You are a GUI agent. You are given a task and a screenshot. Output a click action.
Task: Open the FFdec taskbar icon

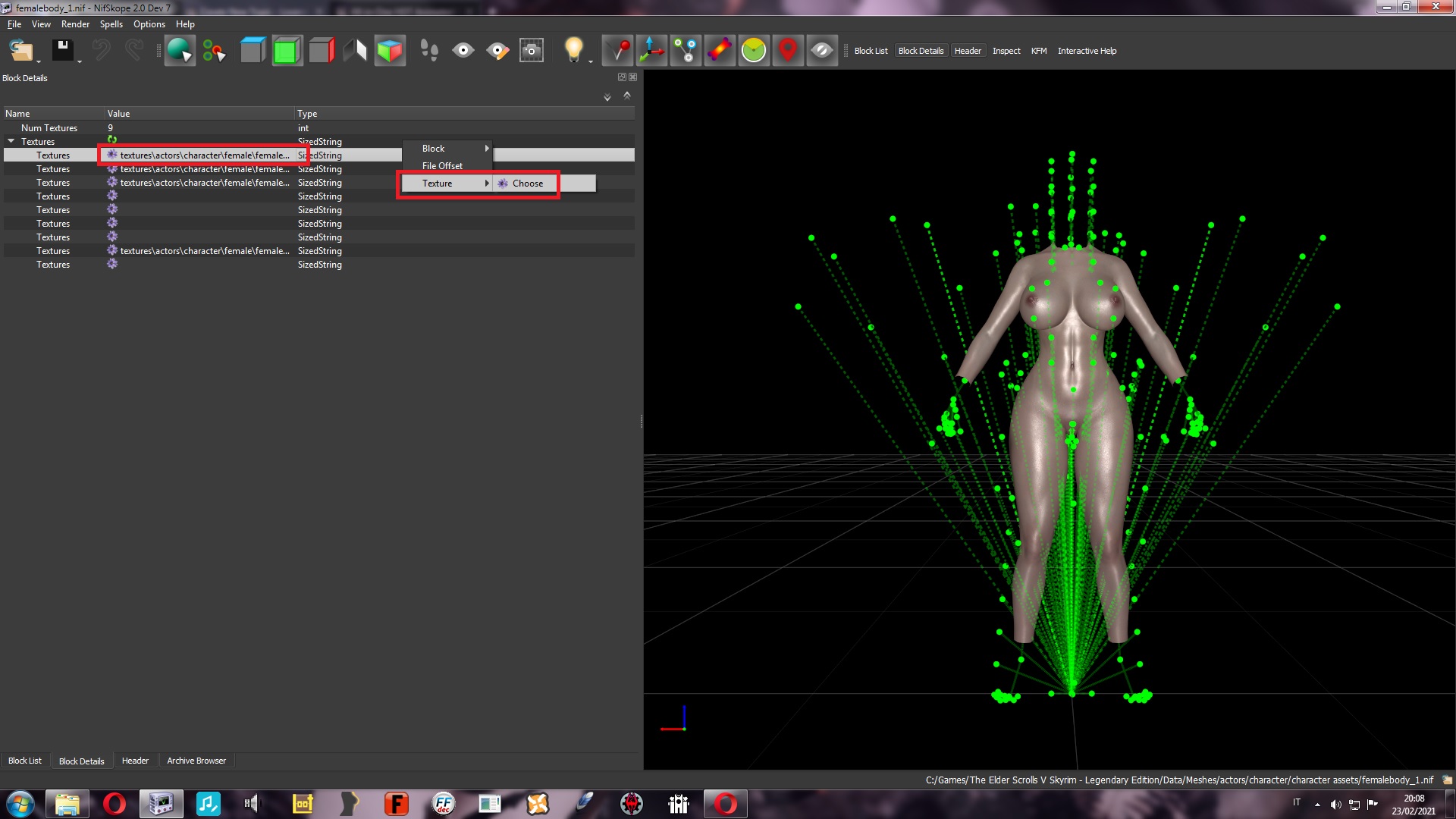[x=443, y=804]
